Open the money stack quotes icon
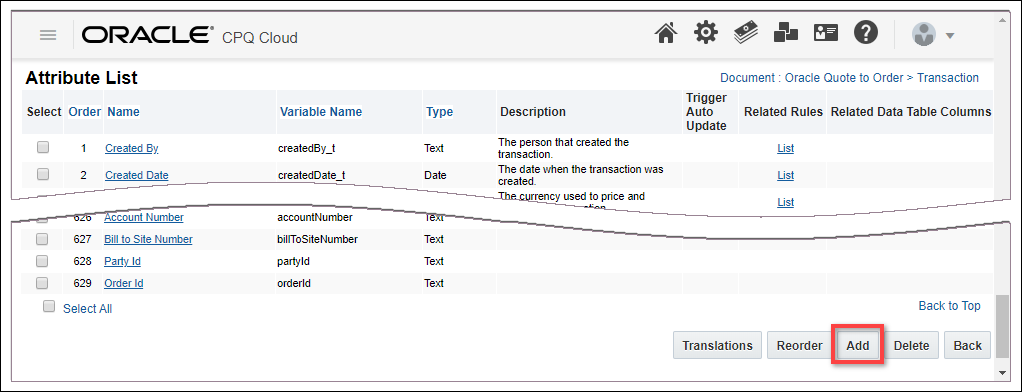The height and width of the screenshot is (392, 1022). pos(745,33)
